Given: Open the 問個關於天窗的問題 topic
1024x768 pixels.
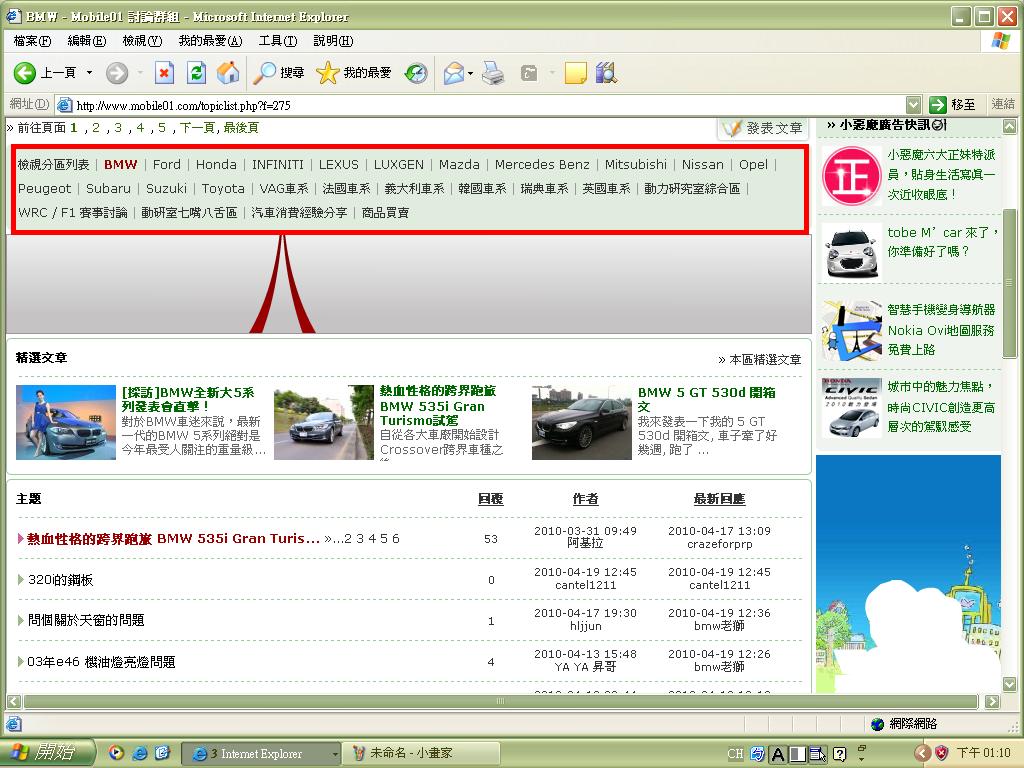Looking at the screenshot, I should [x=86, y=620].
